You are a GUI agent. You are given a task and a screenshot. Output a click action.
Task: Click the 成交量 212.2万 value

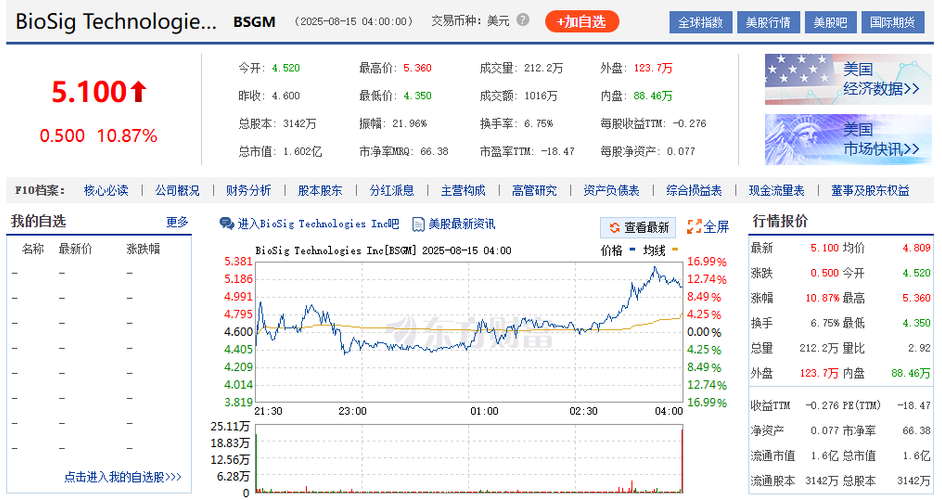(x=543, y=68)
